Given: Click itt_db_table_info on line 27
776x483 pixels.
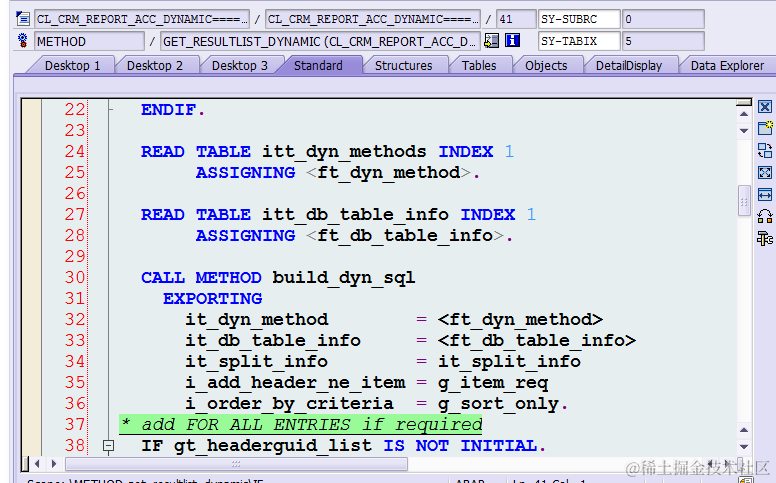Looking at the screenshot, I should pos(355,214).
